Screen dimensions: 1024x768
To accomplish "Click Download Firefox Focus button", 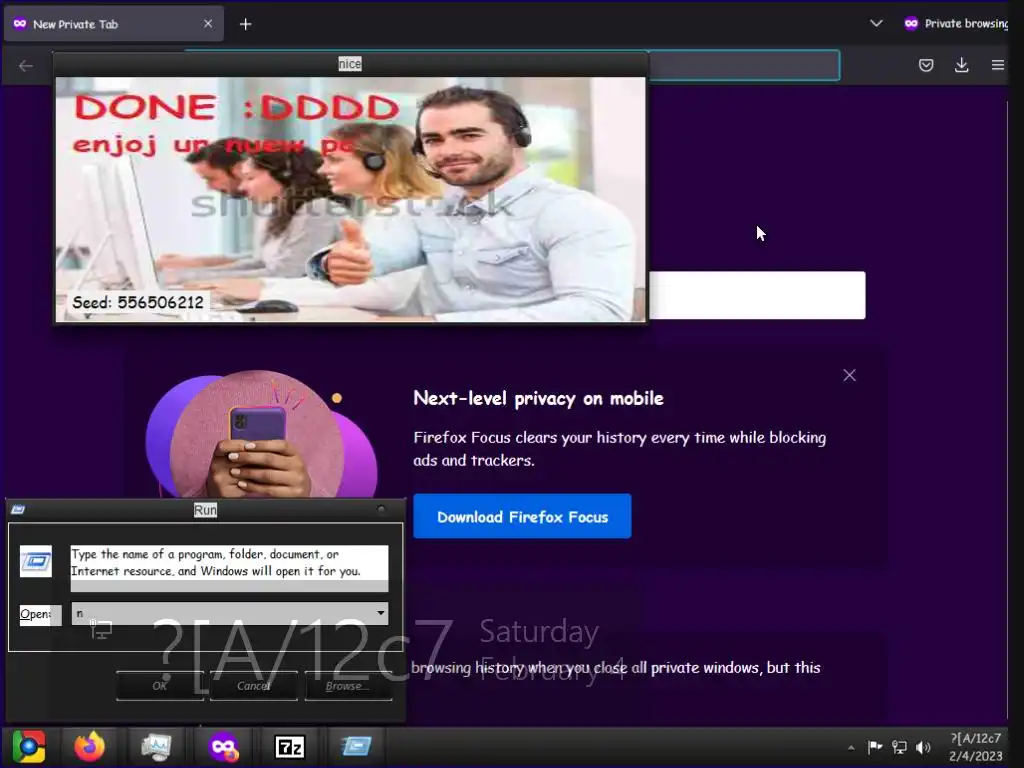I will click(x=522, y=517).
